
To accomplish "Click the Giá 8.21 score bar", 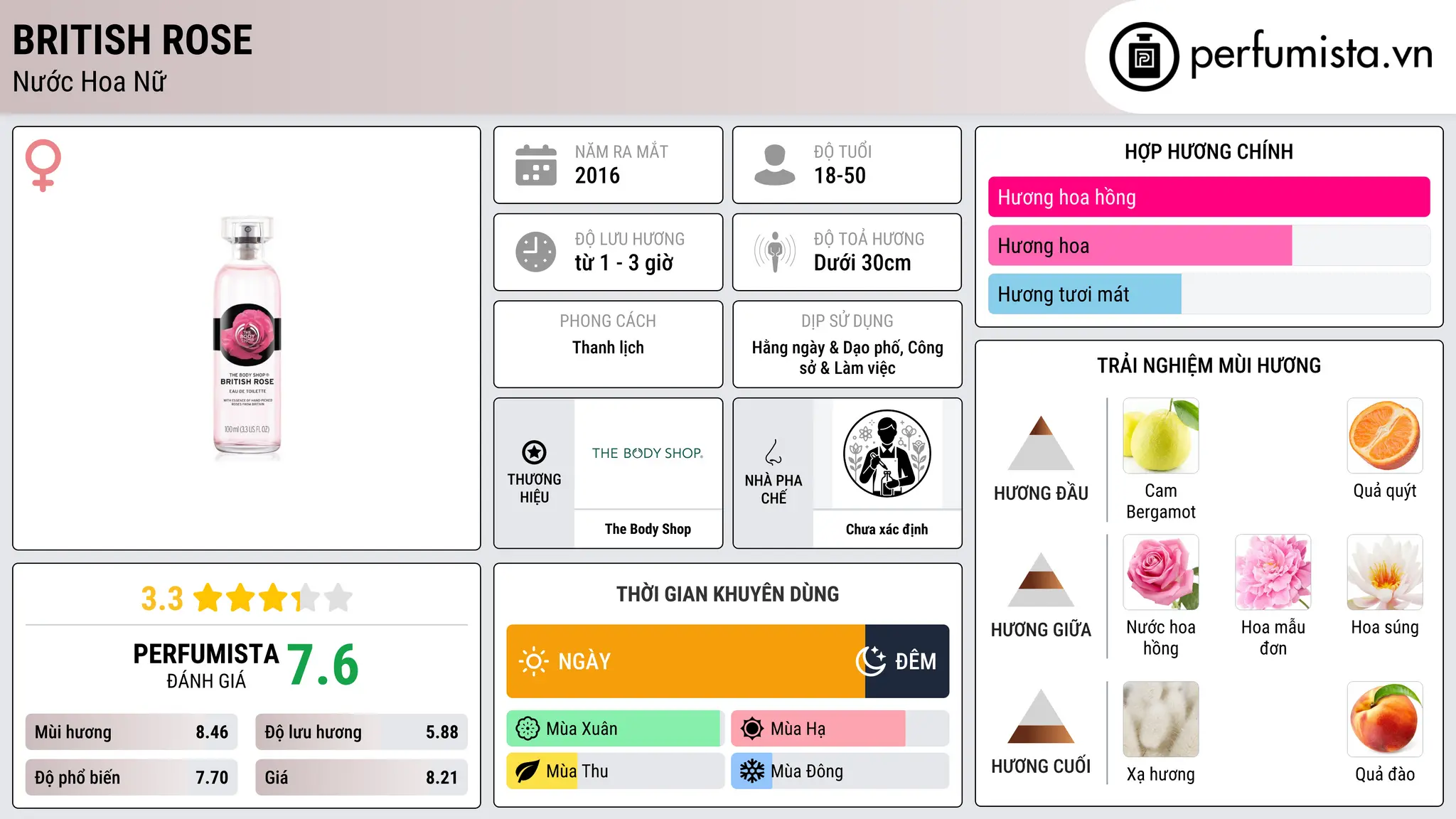I will [362, 778].
